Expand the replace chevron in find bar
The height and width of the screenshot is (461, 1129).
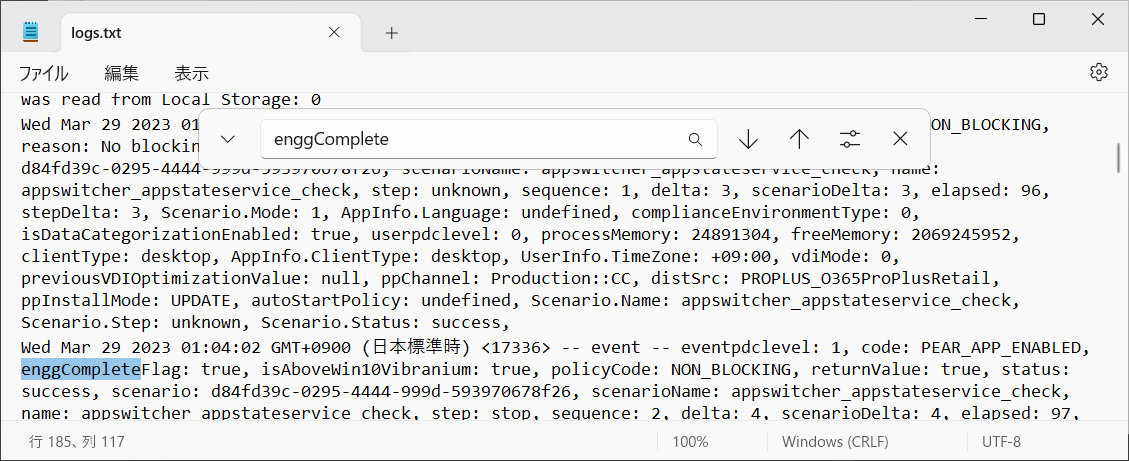[x=228, y=139]
